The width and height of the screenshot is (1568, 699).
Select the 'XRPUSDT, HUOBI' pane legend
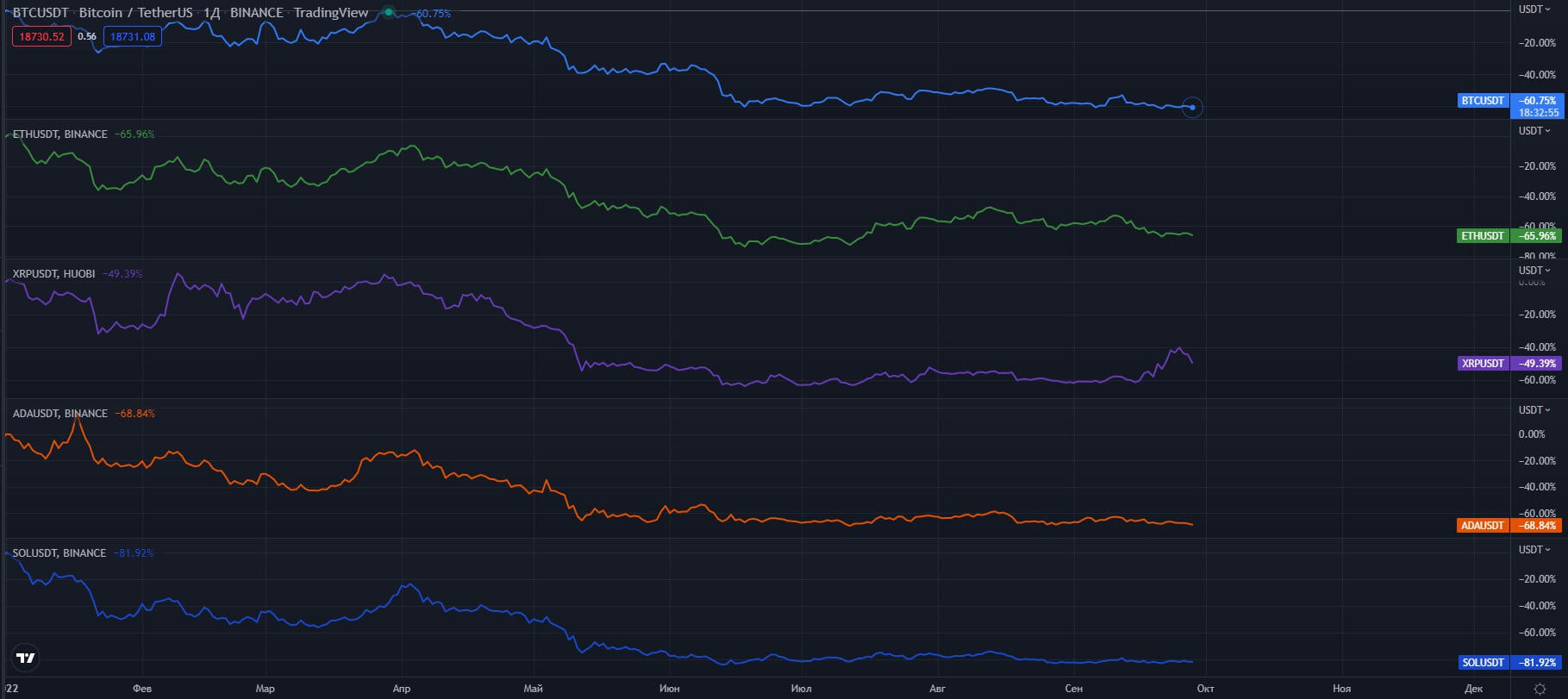54,274
